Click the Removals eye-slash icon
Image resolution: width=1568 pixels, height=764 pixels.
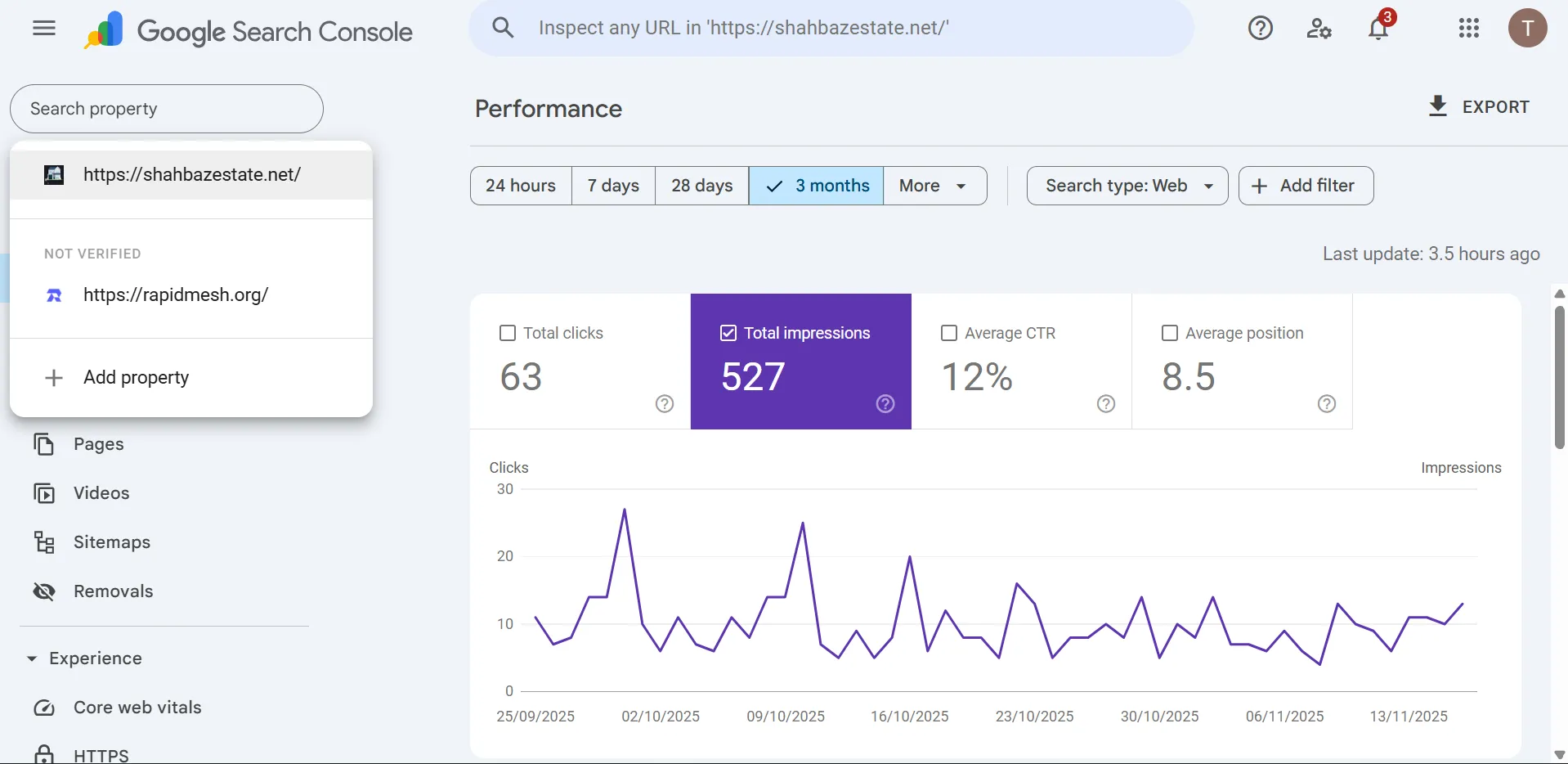tap(44, 591)
